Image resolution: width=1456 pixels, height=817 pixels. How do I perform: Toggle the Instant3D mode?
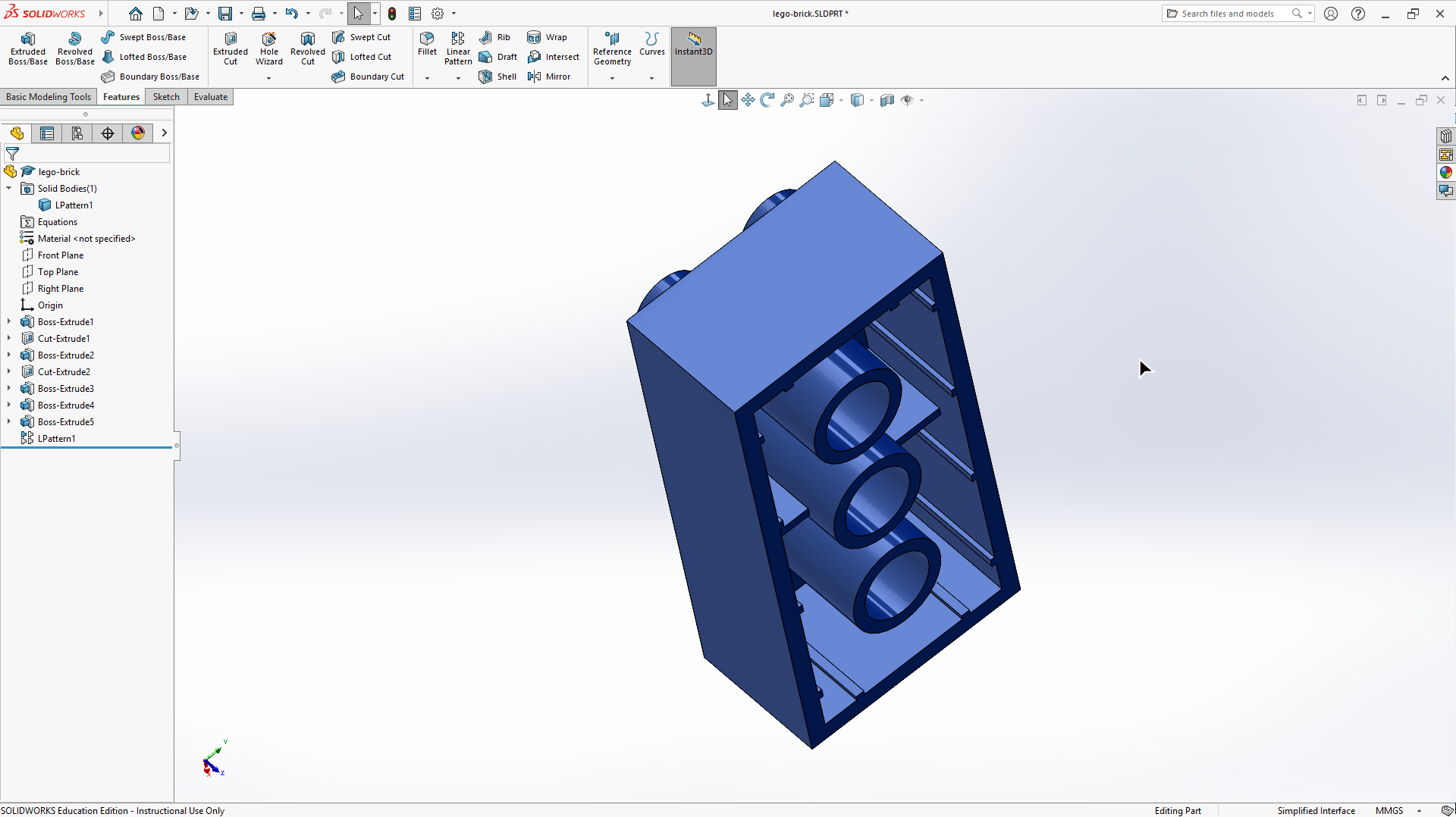point(693,44)
